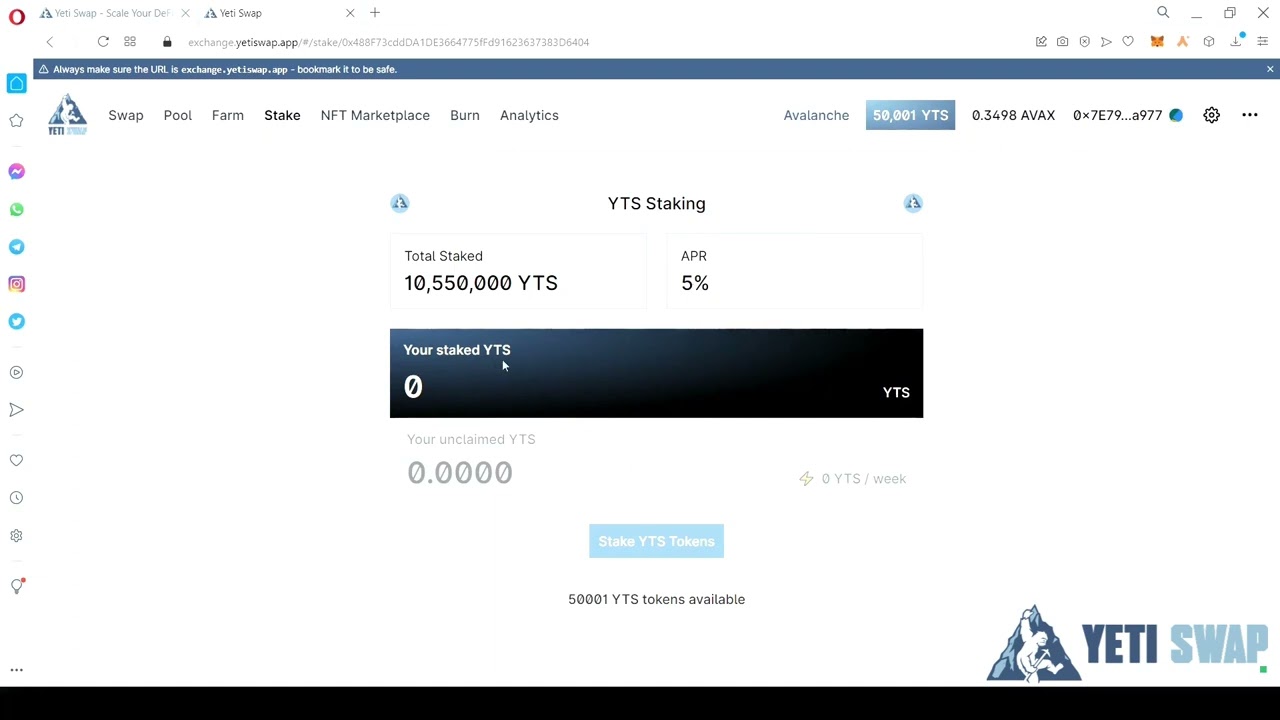Click the 0.3498 AVAX balance text
The width and height of the screenshot is (1280, 720).
point(1013,115)
